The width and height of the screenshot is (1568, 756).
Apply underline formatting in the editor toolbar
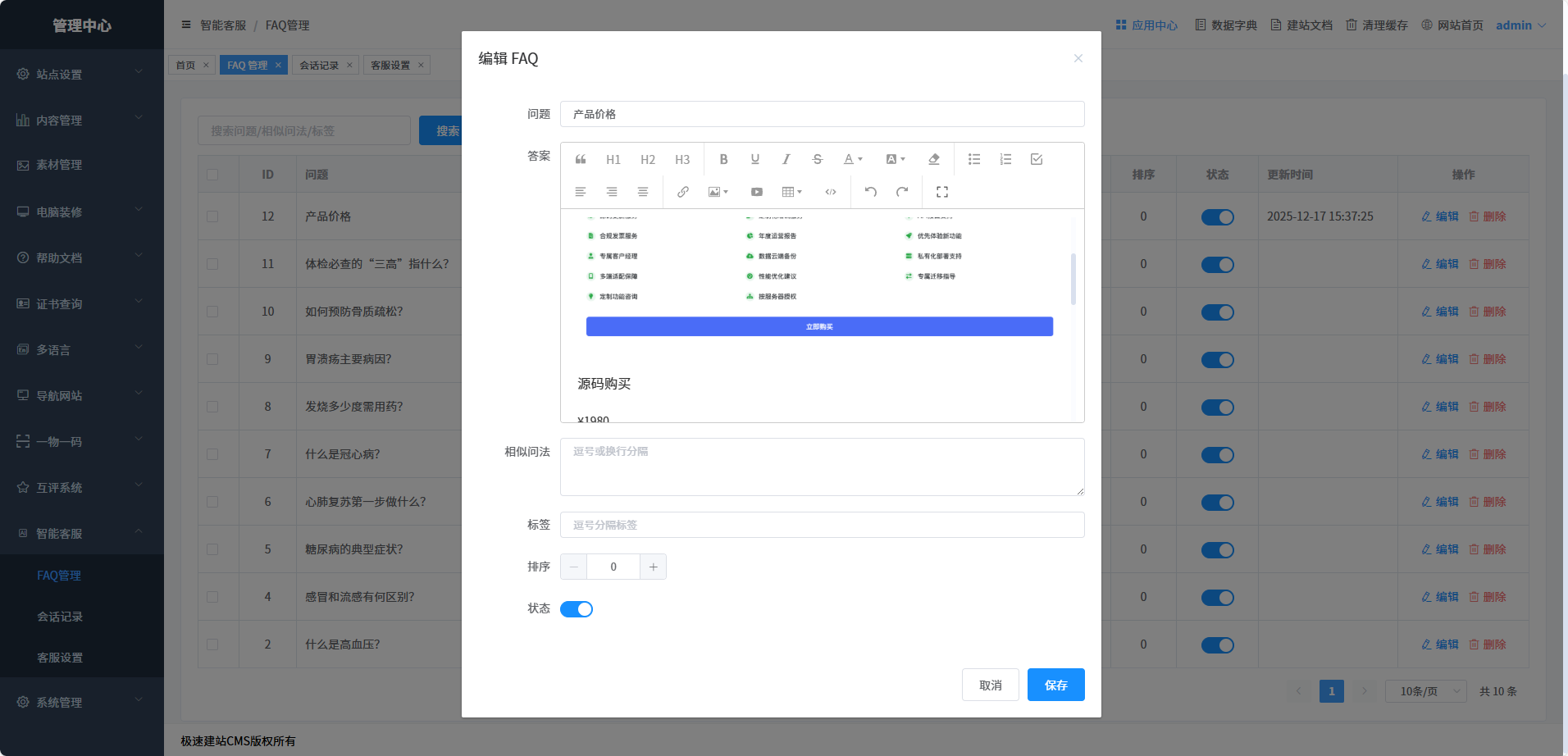754,159
